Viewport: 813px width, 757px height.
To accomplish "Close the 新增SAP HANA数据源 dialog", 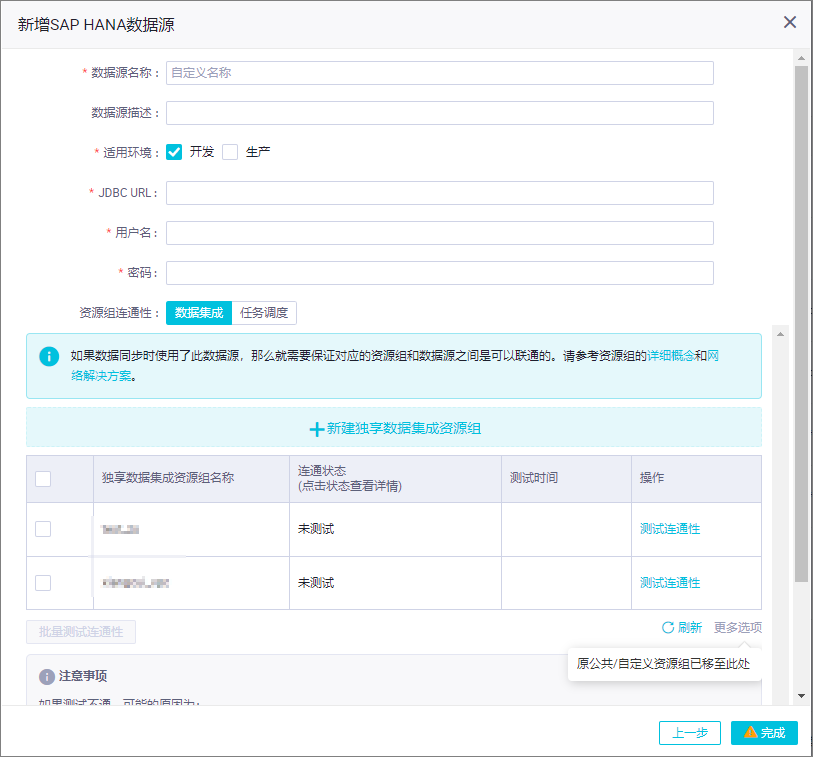I will coord(790,22).
